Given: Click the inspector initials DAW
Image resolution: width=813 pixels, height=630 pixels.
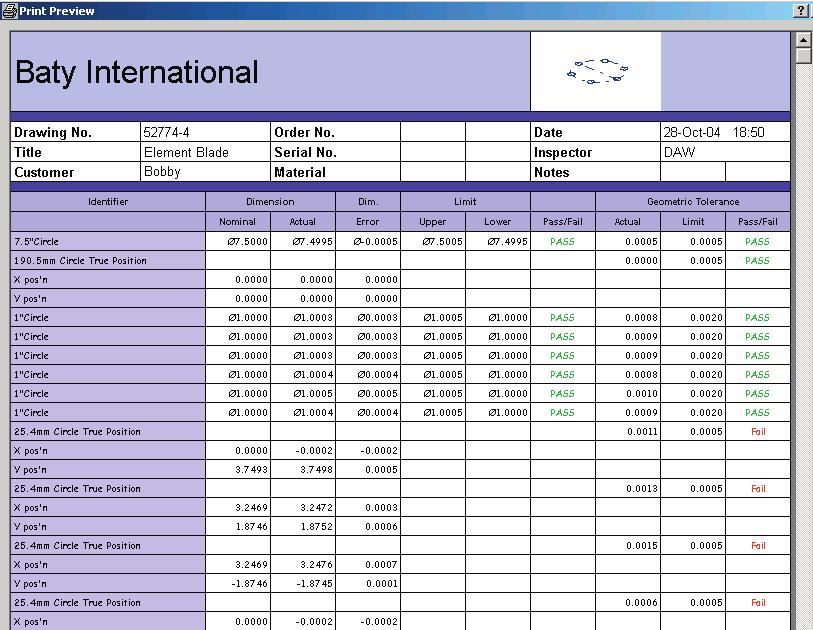Looking at the screenshot, I should coord(679,152).
